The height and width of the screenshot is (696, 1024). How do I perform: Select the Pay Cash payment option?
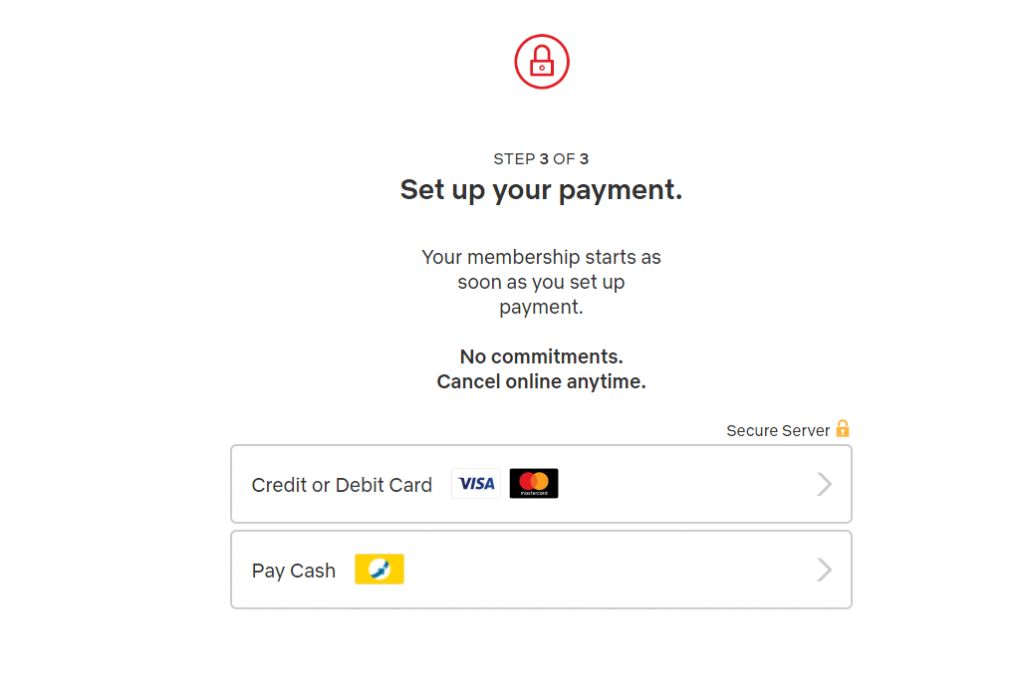click(x=540, y=570)
